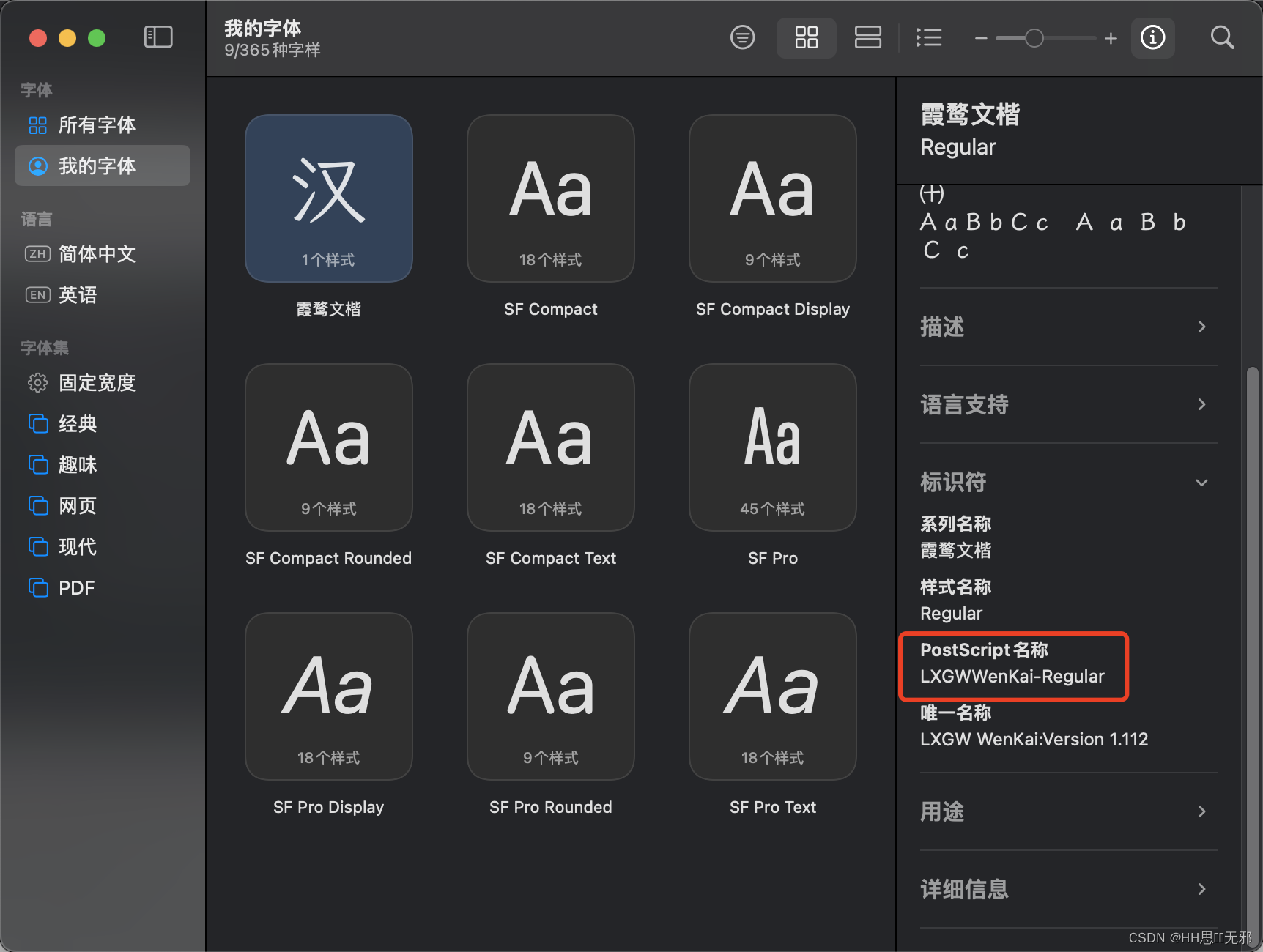
Task: Select the SF Pro Rounded thumbnail
Action: tap(551, 696)
